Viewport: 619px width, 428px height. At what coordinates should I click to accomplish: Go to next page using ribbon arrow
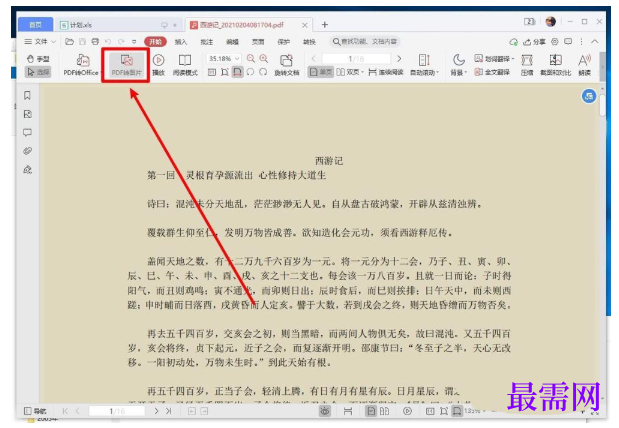399,58
